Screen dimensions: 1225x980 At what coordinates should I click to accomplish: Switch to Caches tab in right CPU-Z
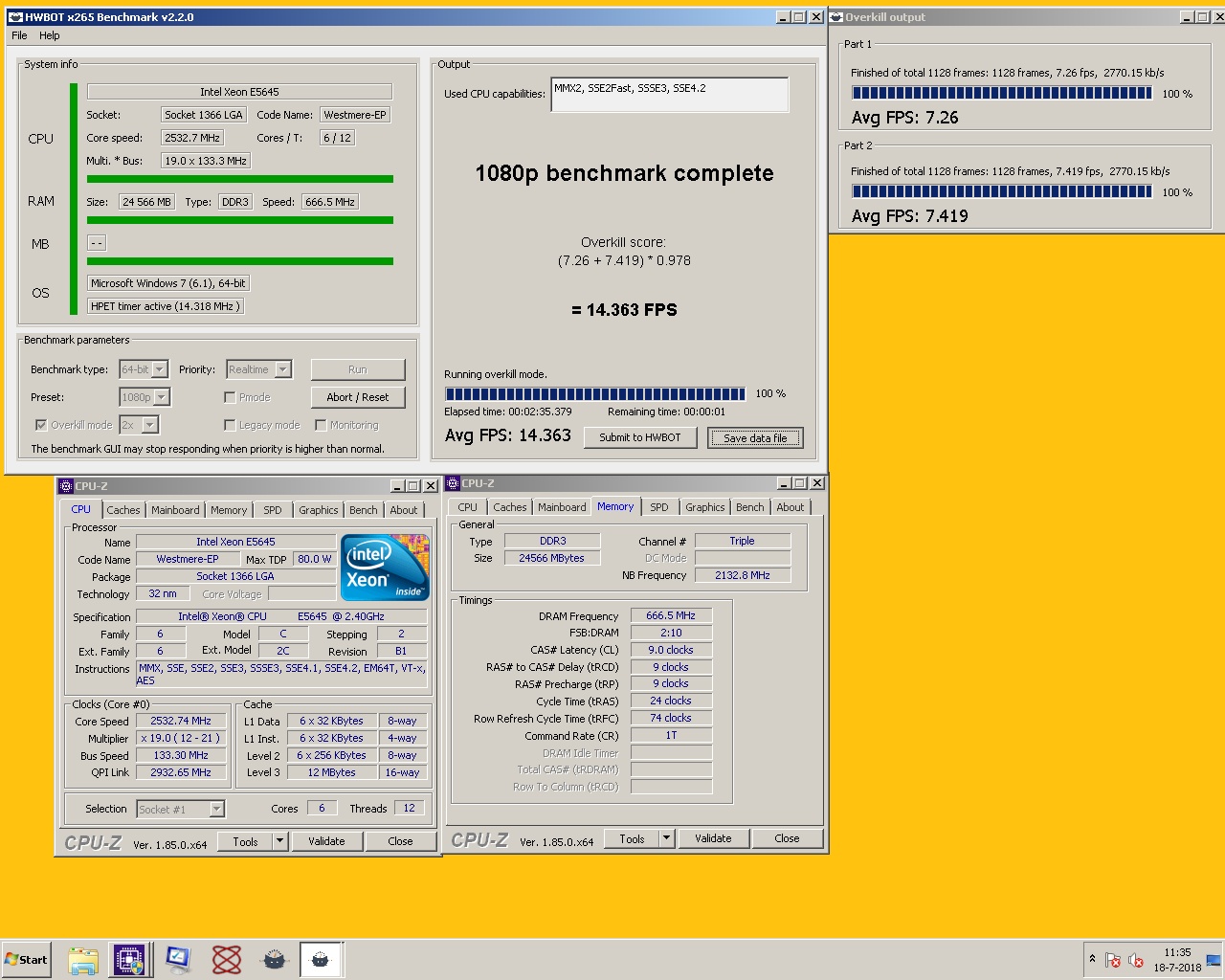(510, 507)
